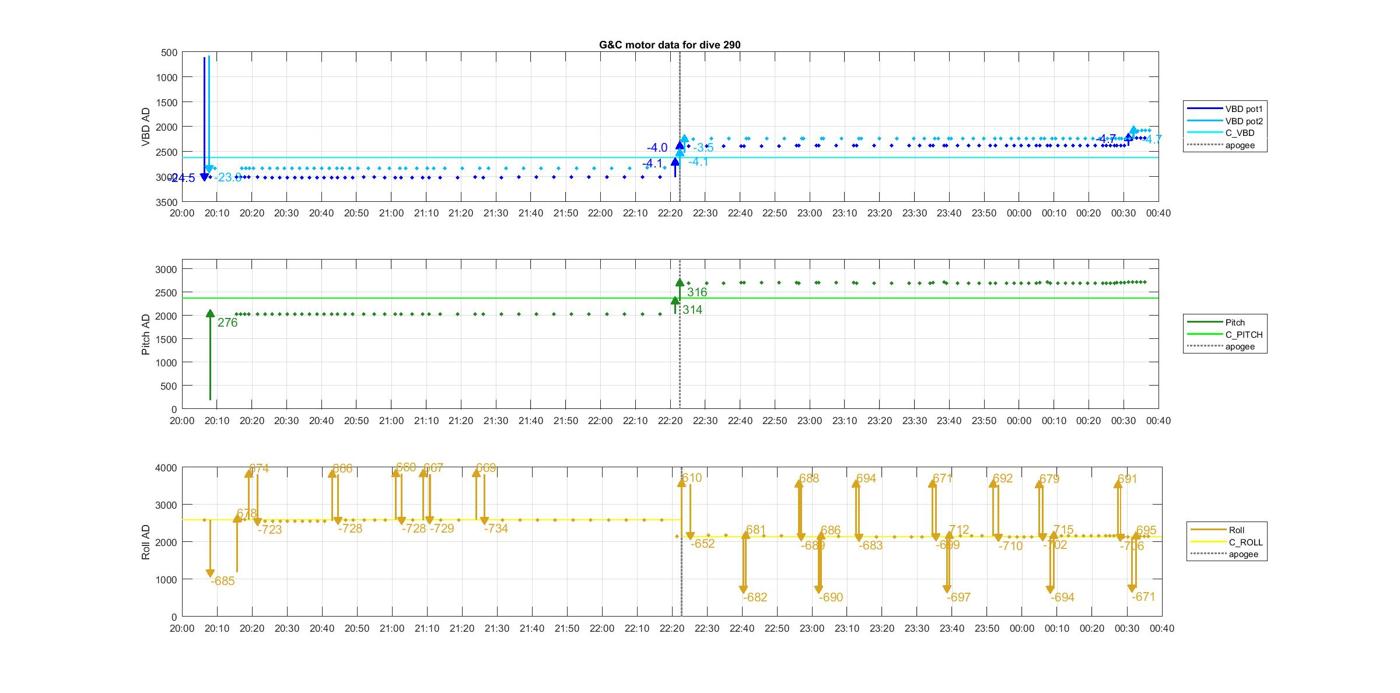
Task: Click the '-734' roll move label
Action: pos(496,528)
